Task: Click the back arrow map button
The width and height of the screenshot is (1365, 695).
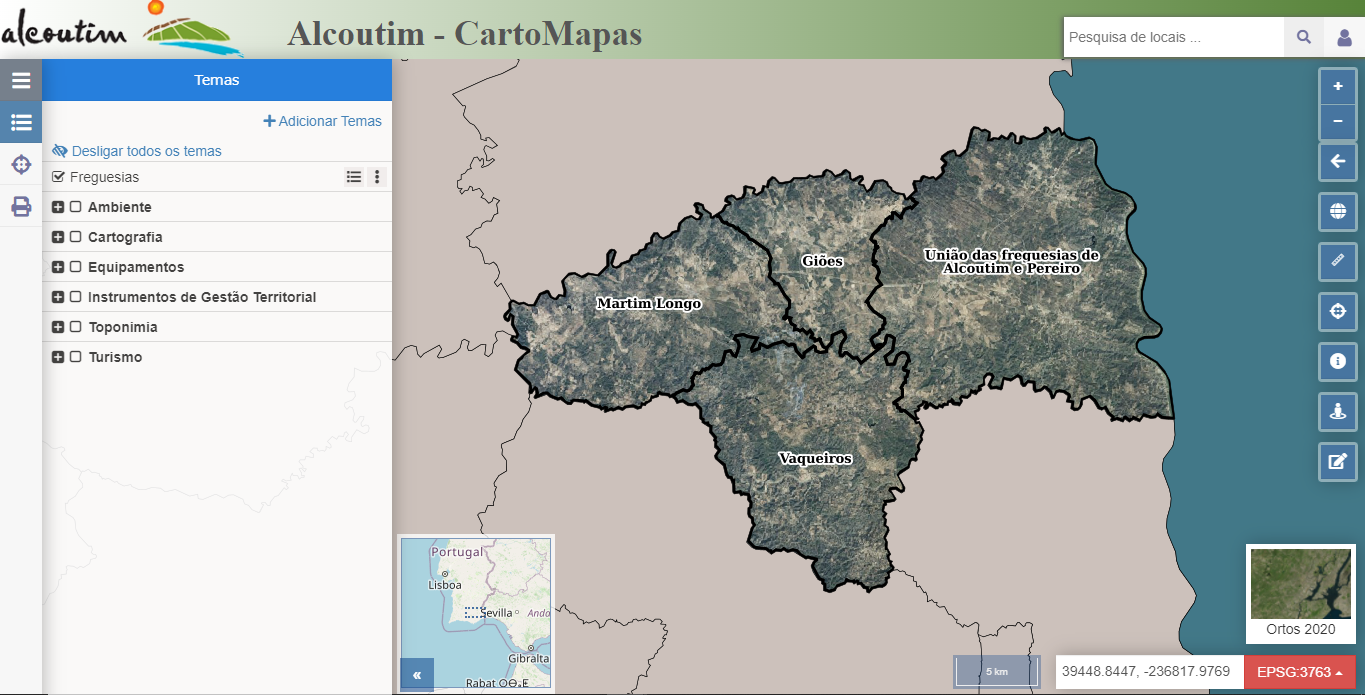Action: [1338, 161]
